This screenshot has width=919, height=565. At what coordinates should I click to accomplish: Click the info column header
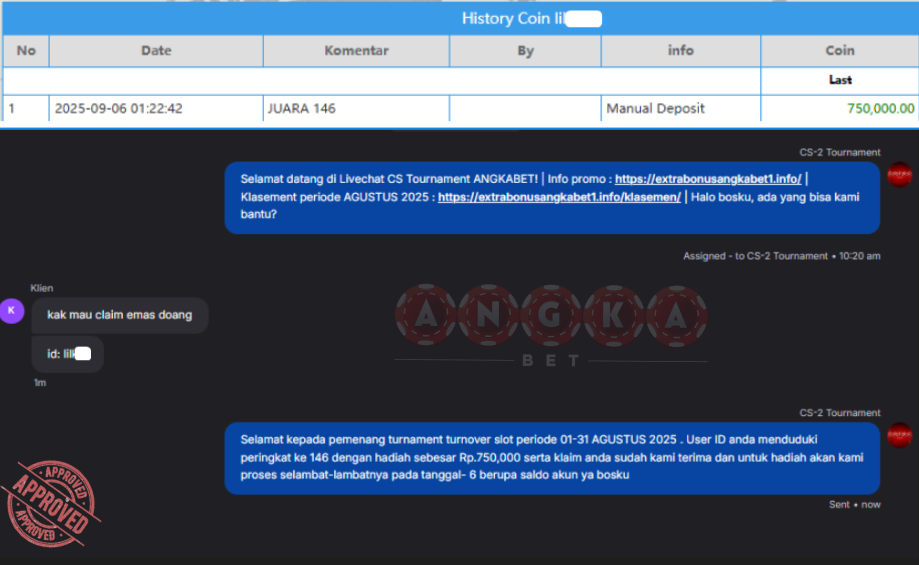tap(680, 51)
